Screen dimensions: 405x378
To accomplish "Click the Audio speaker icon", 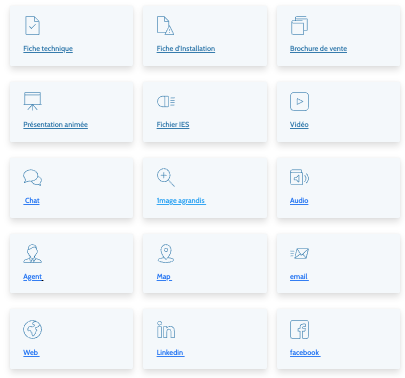I will click(x=299, y=177).
